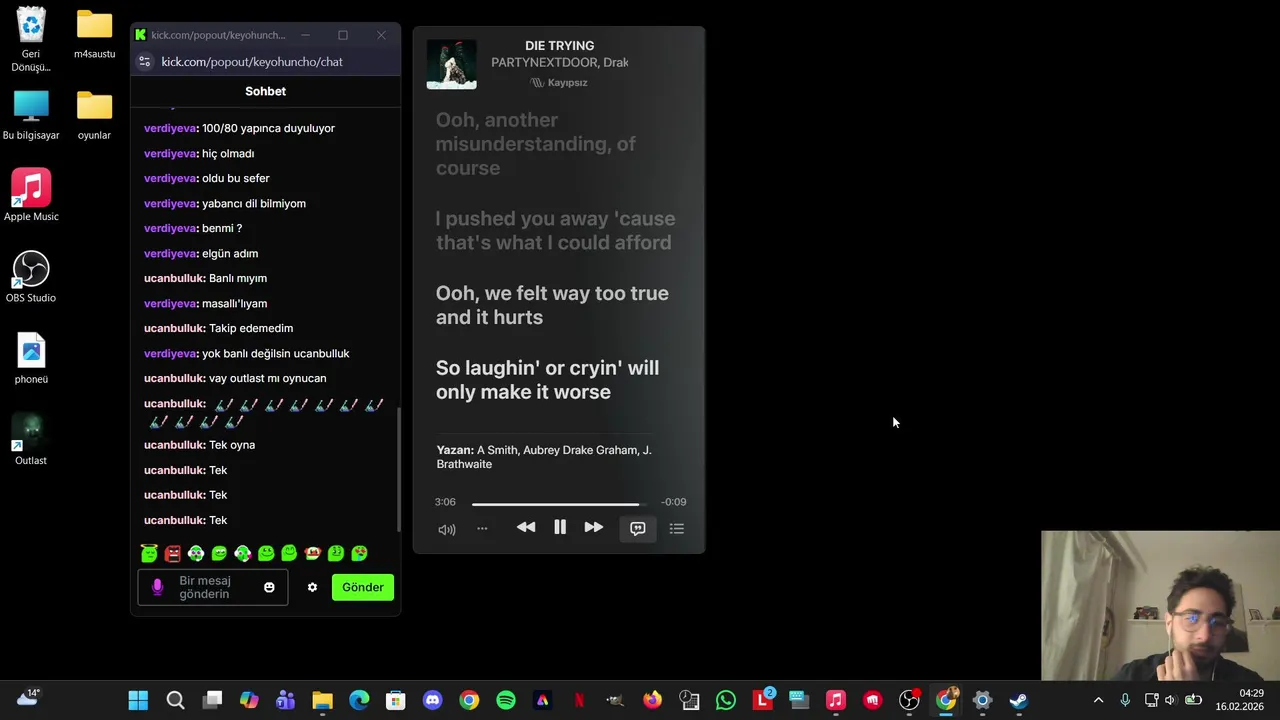Toggle the lyrics view button

pos(638,528)
